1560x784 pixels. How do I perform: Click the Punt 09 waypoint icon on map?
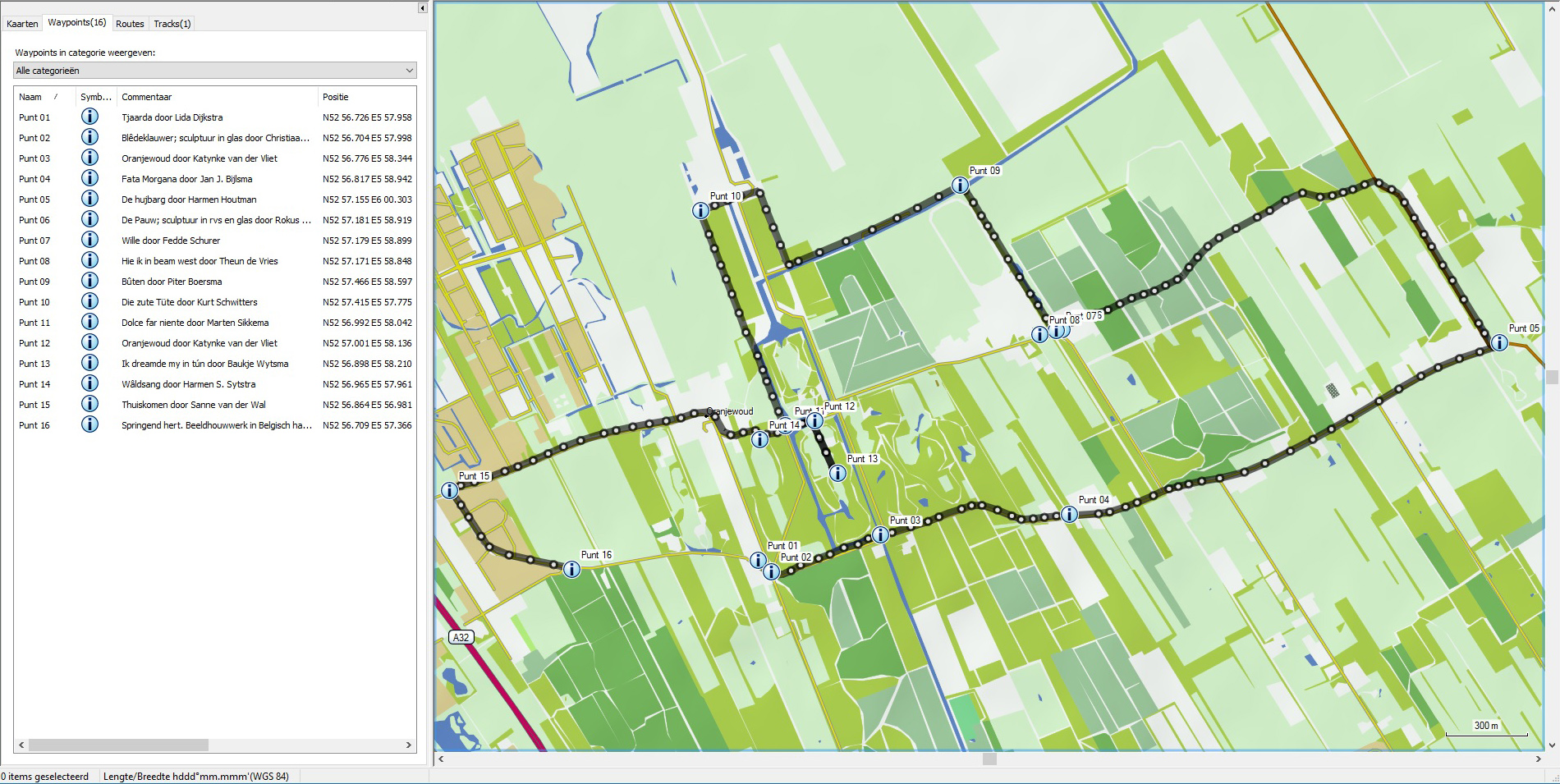click(x=959, y=186)
